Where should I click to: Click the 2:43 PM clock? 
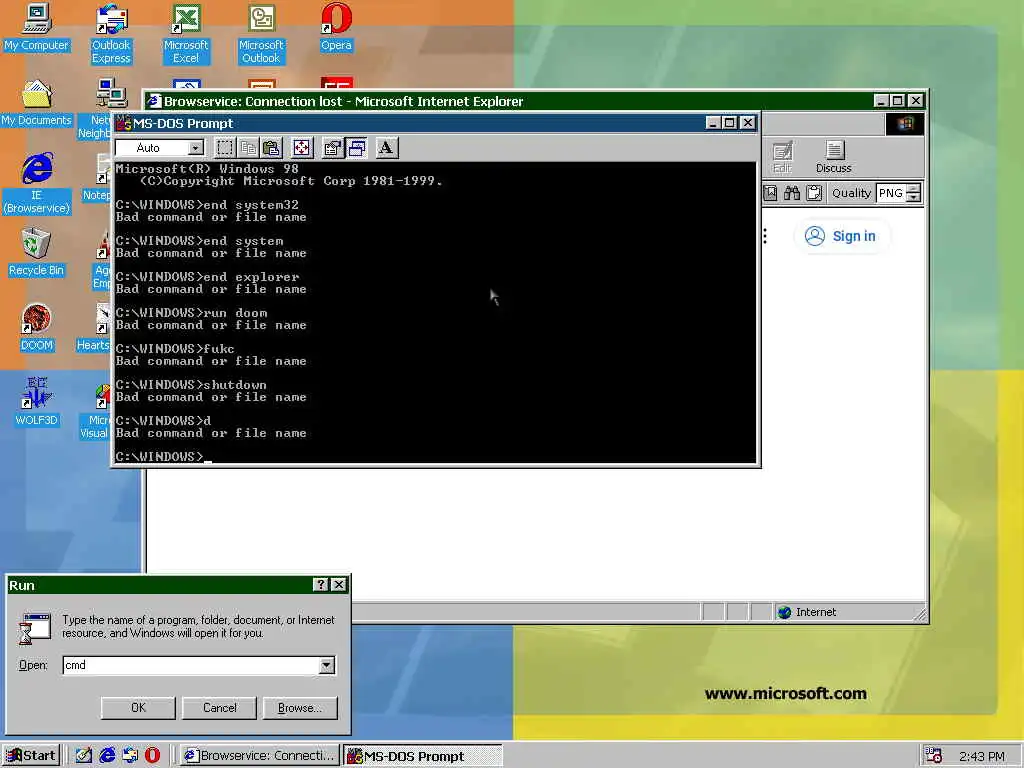[982, 756]
